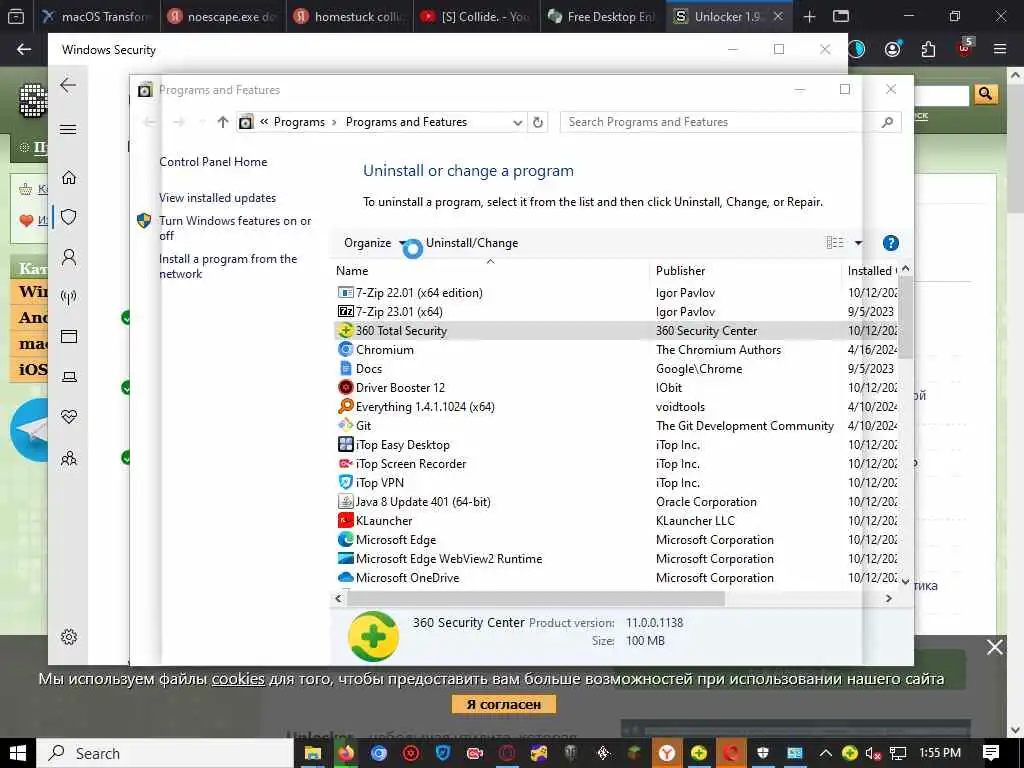Open View installed updates link
This screenshot has height=768, width=1024.
pyautogui.click(x=217, y=198)
